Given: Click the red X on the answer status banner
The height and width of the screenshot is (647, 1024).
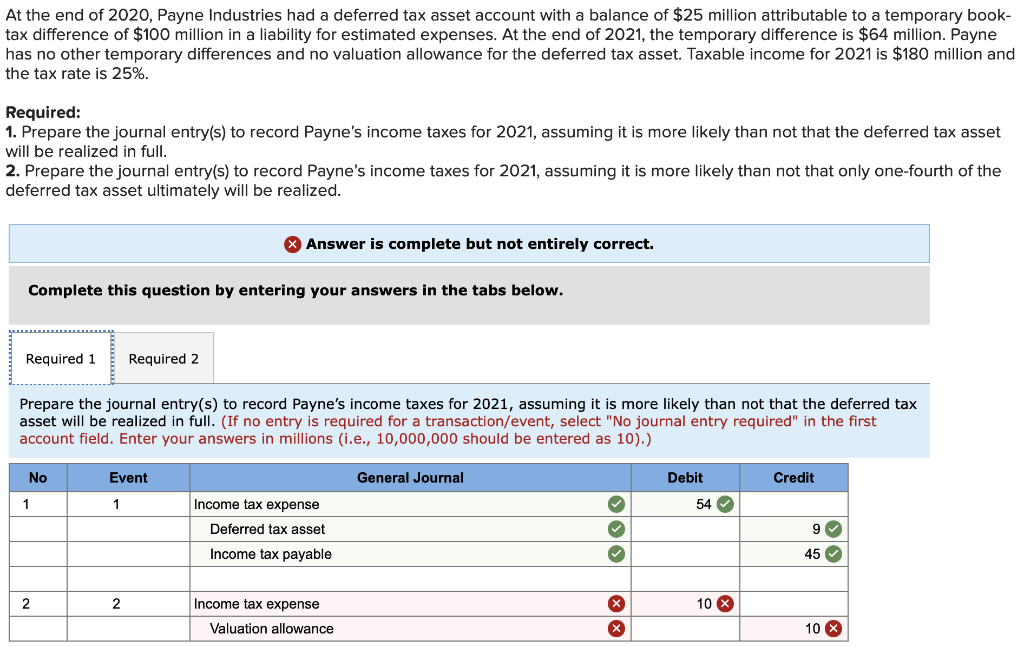Looking at the screenshot, I should [x=291, y=243].
